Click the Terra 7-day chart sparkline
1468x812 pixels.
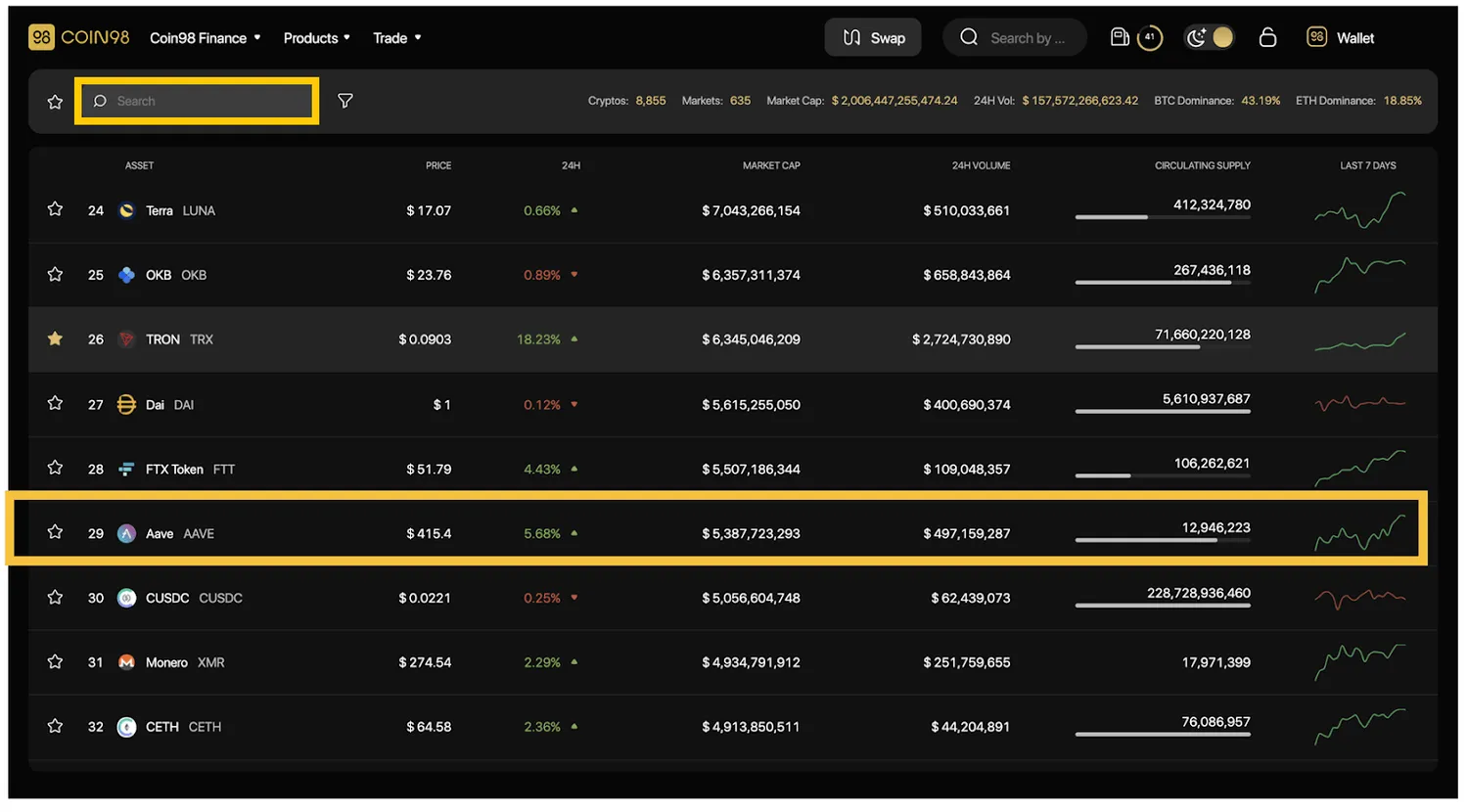coord(1360,209)
